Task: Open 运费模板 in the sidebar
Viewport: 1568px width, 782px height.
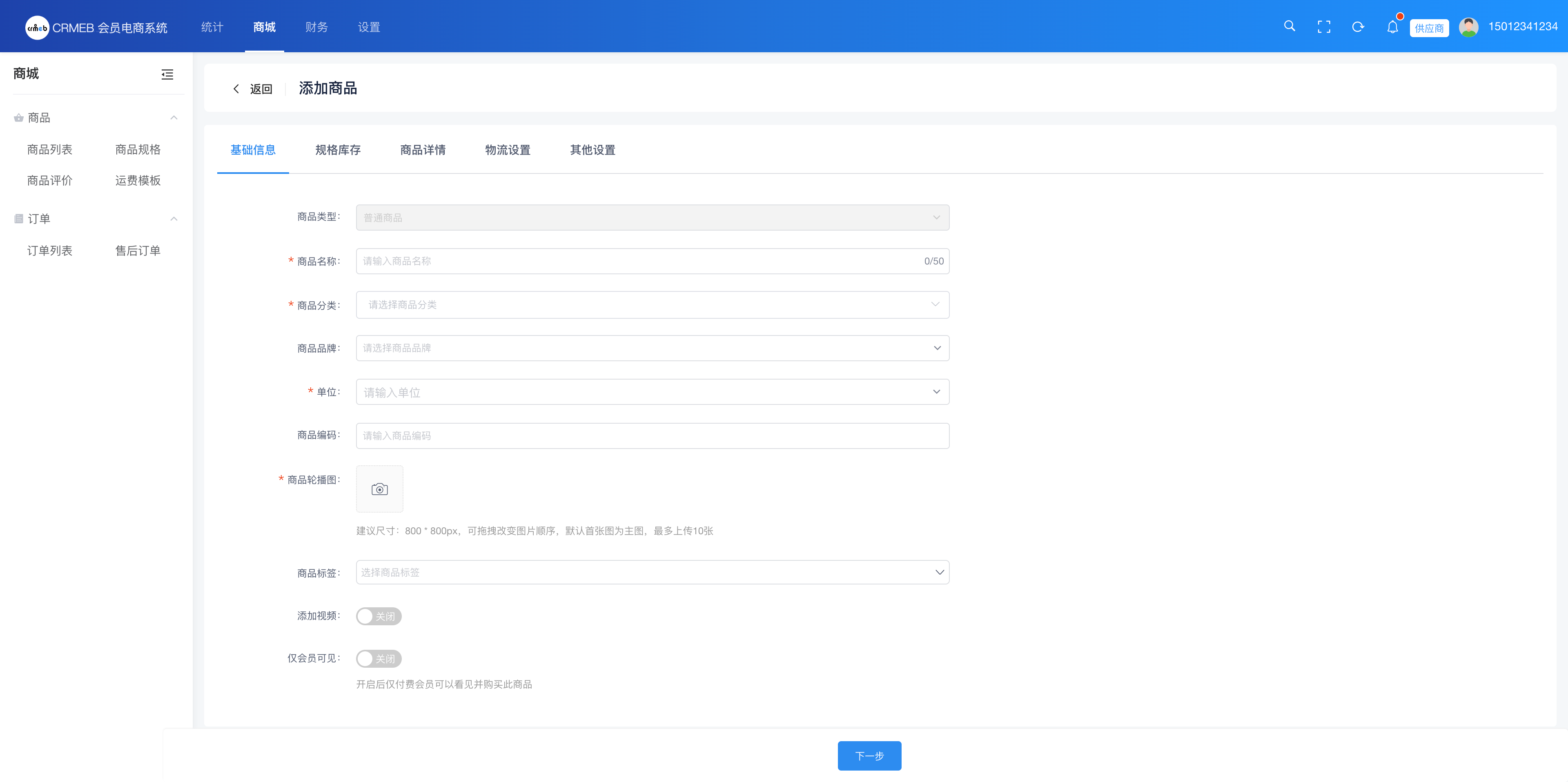Action: [138, 180]
